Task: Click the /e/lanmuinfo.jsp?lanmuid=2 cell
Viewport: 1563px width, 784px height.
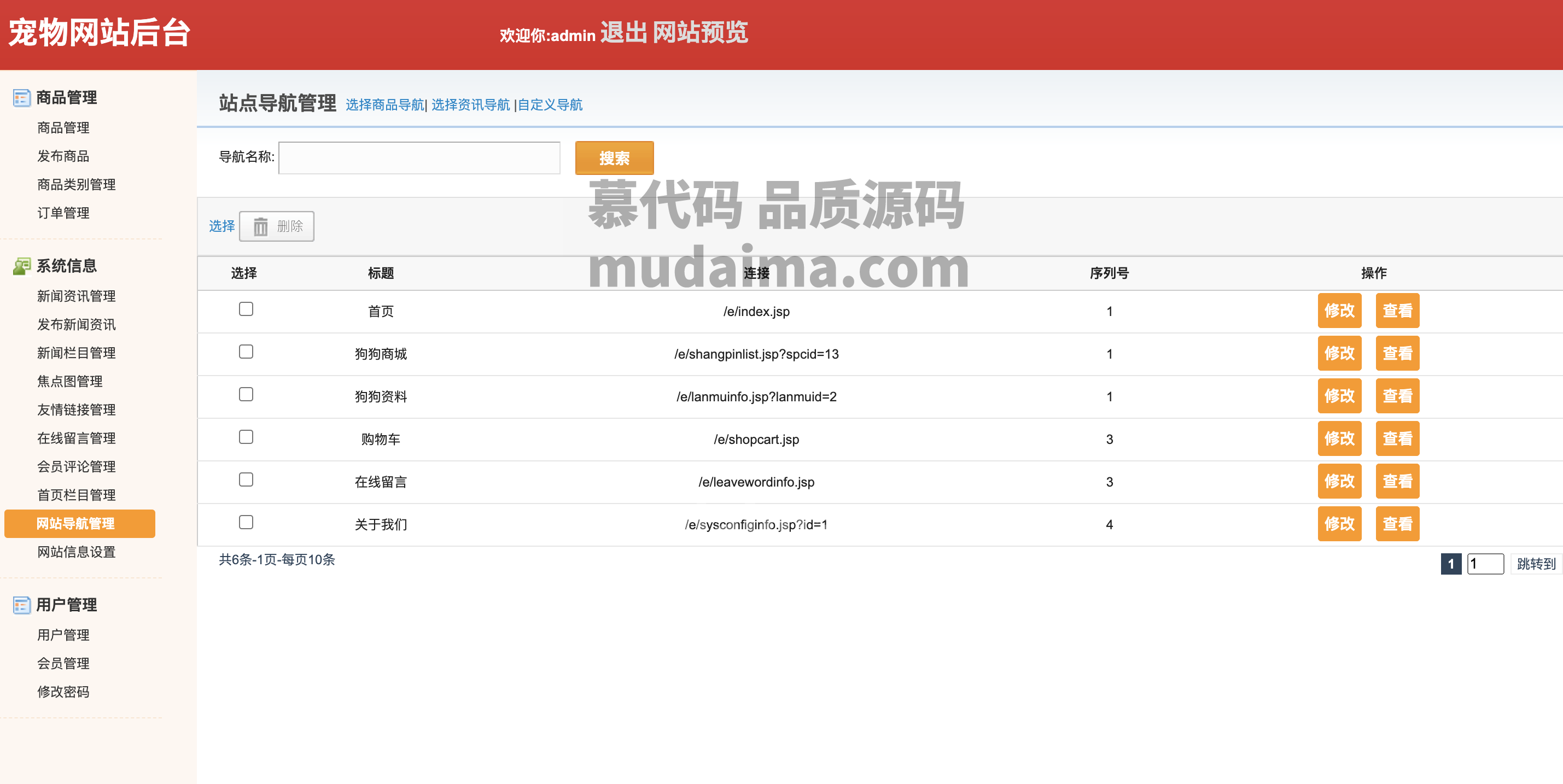Action: (756, 396)
